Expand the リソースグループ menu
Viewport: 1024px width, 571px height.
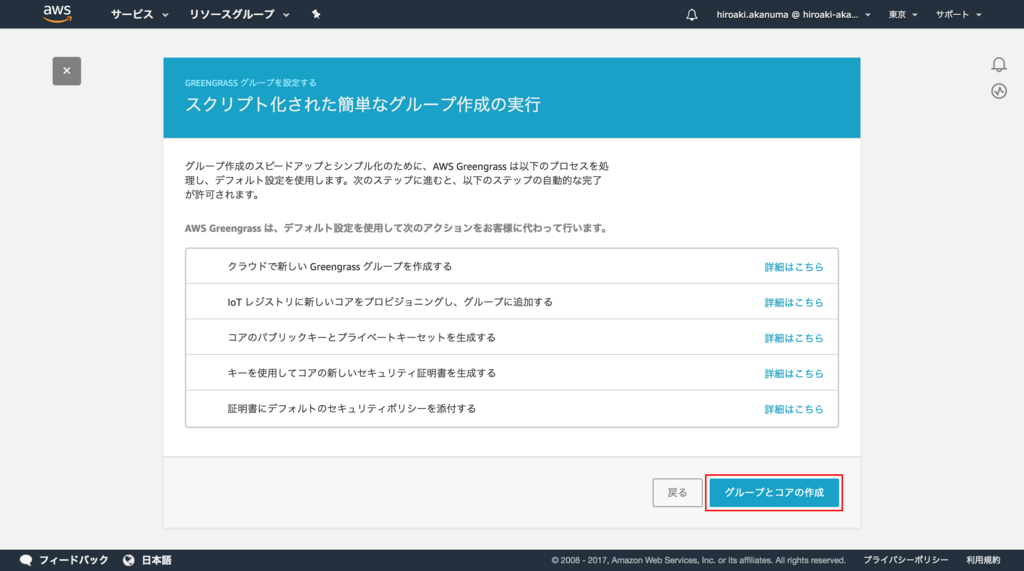(x=239, y=14)
